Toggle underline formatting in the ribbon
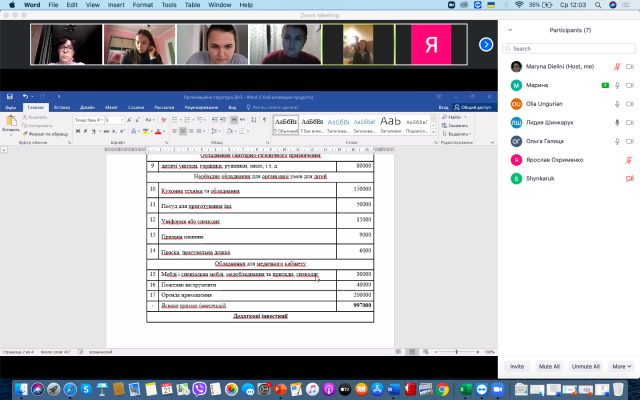This screenshot has width=640, height=400. (93, 131)
